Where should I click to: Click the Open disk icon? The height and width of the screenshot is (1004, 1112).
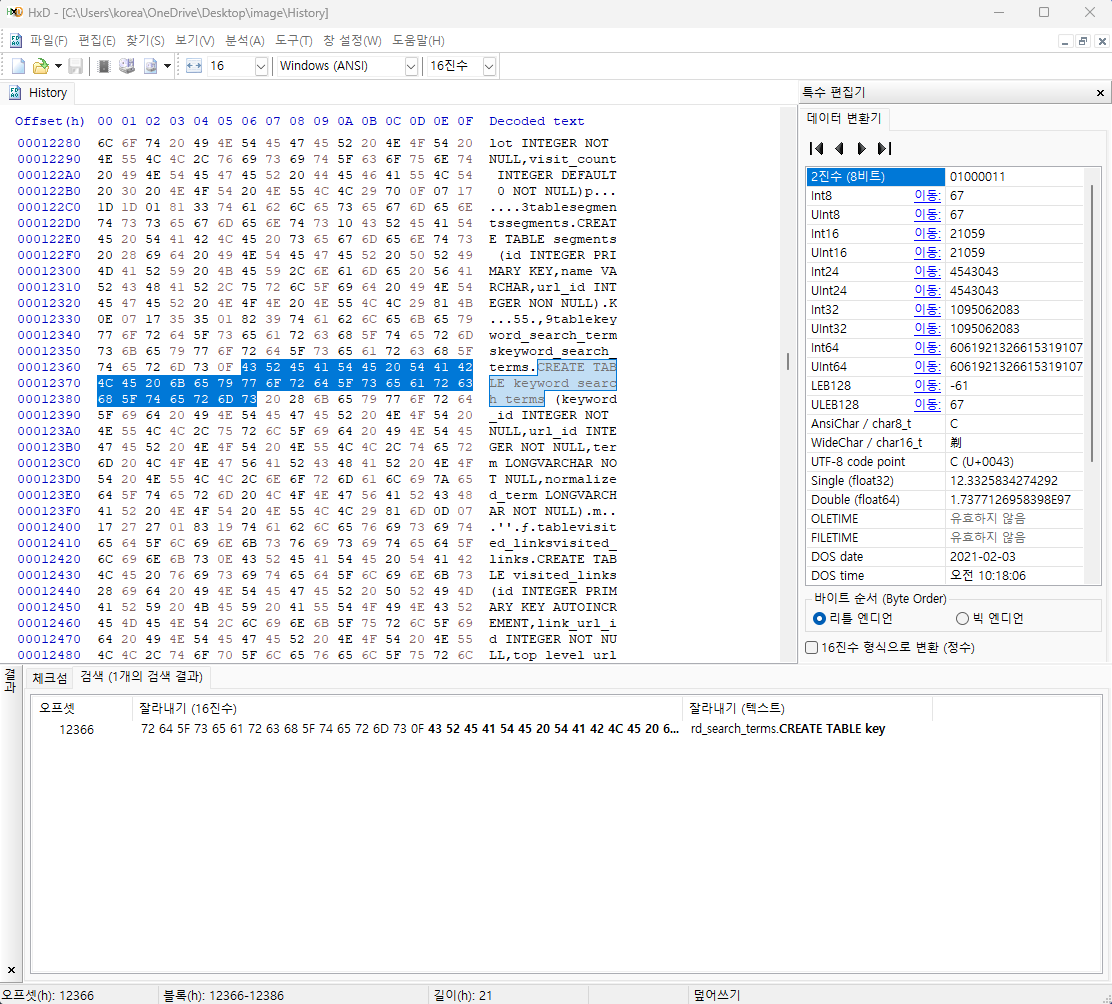tap(127, 66)
